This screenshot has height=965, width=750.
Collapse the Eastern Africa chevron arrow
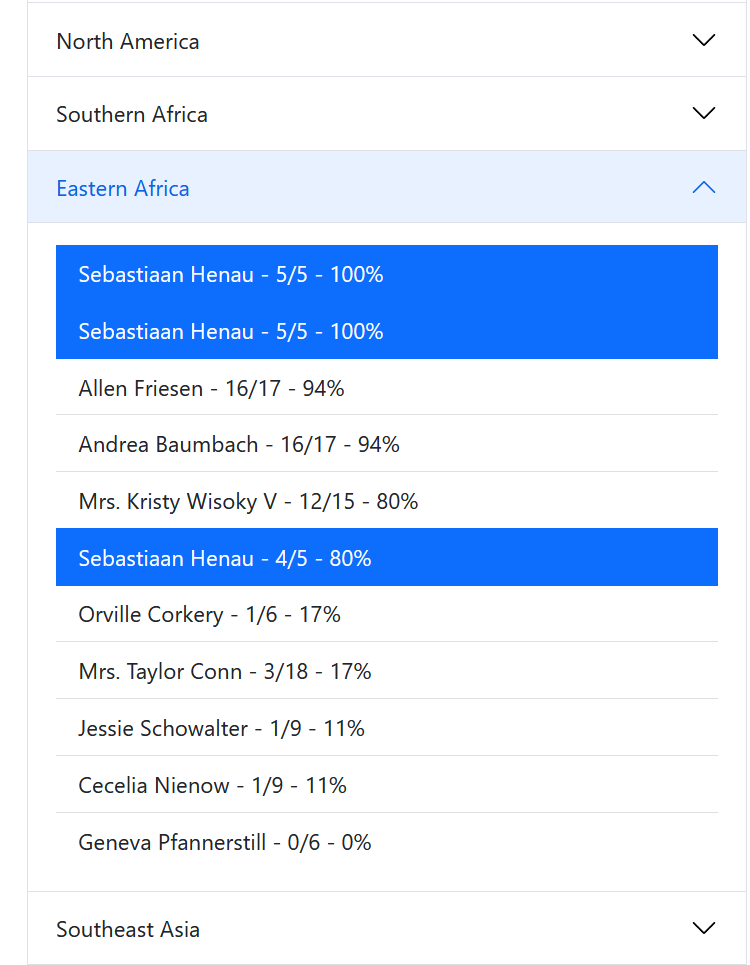[x=704, y=187]
